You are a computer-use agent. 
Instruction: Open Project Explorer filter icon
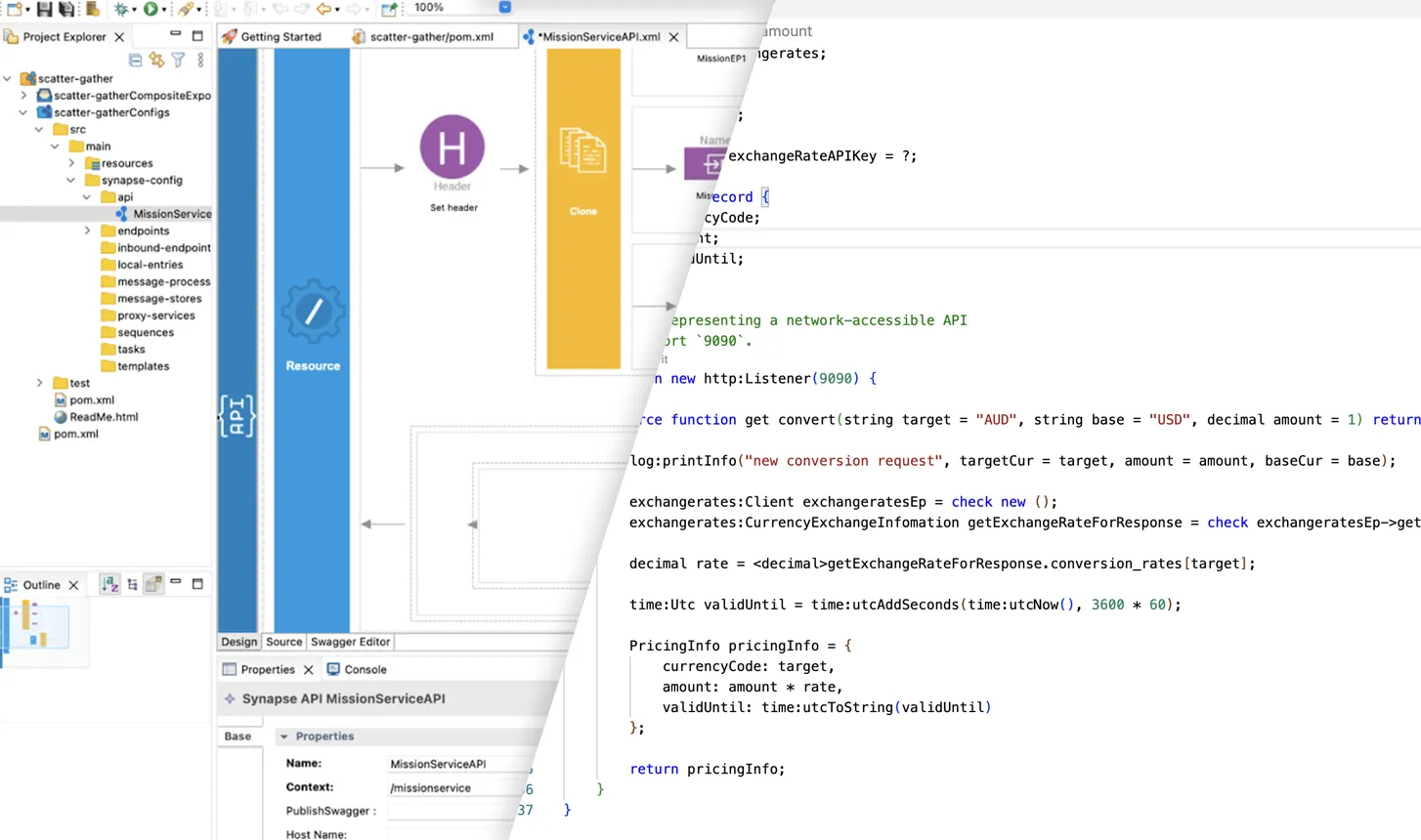pyautogui.click(x=178, y=61)
